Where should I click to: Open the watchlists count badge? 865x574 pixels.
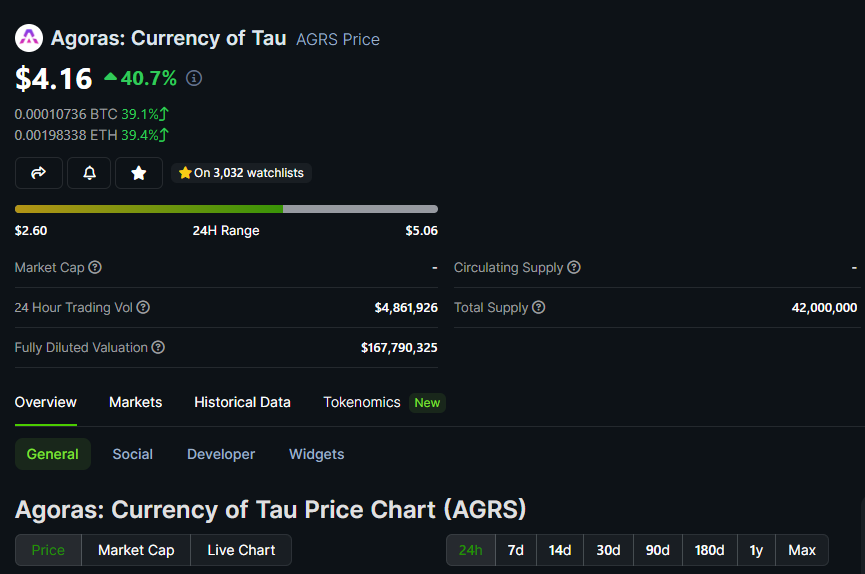click(241, 173)
